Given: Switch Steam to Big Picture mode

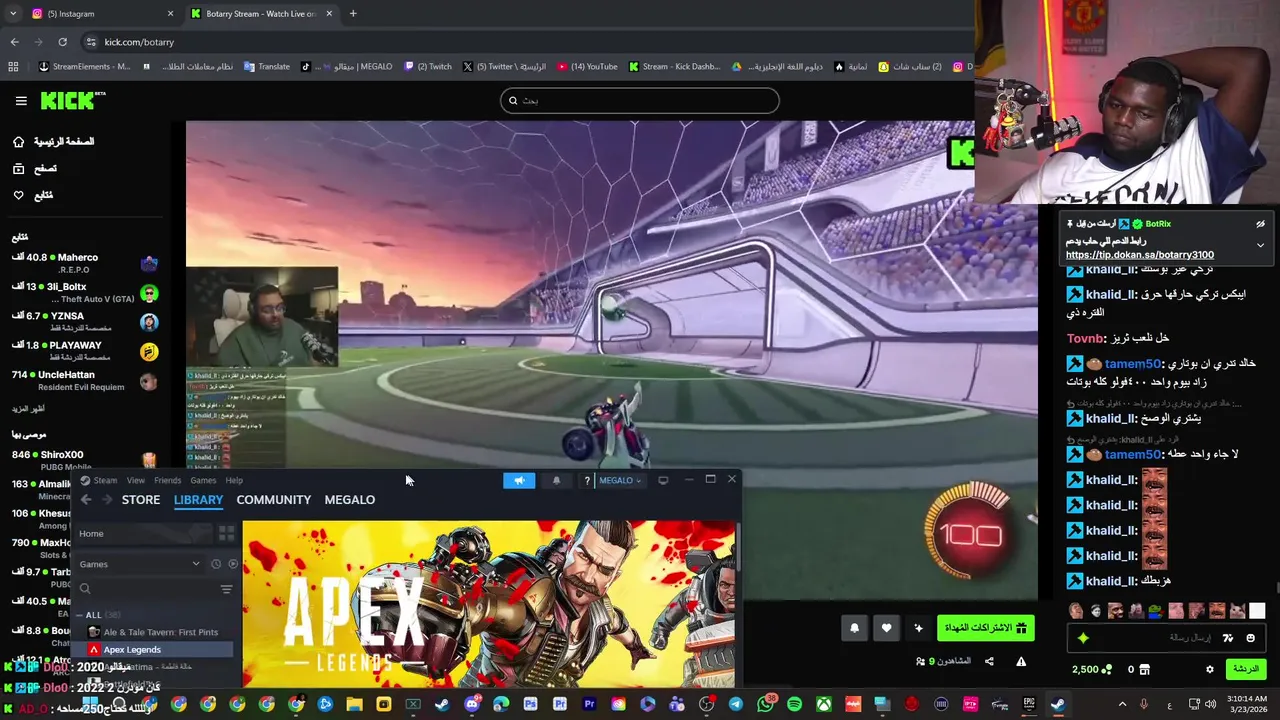Looking at the screenshot, I should click(x=663, y=480).
